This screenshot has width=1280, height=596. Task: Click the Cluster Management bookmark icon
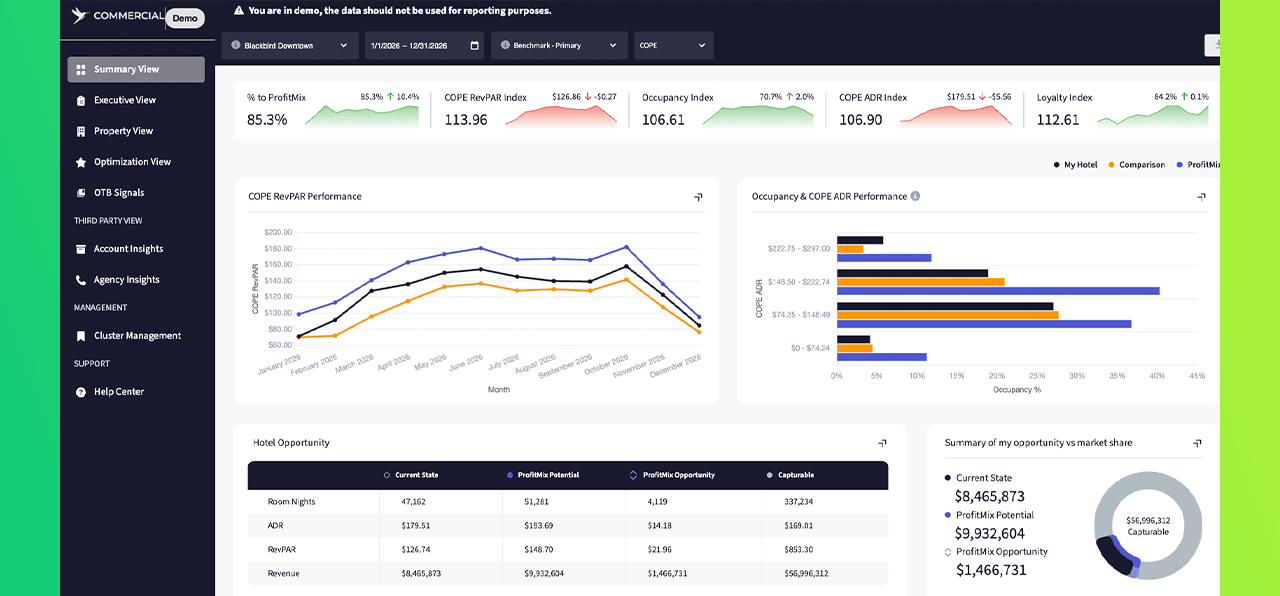click(81, 336)
